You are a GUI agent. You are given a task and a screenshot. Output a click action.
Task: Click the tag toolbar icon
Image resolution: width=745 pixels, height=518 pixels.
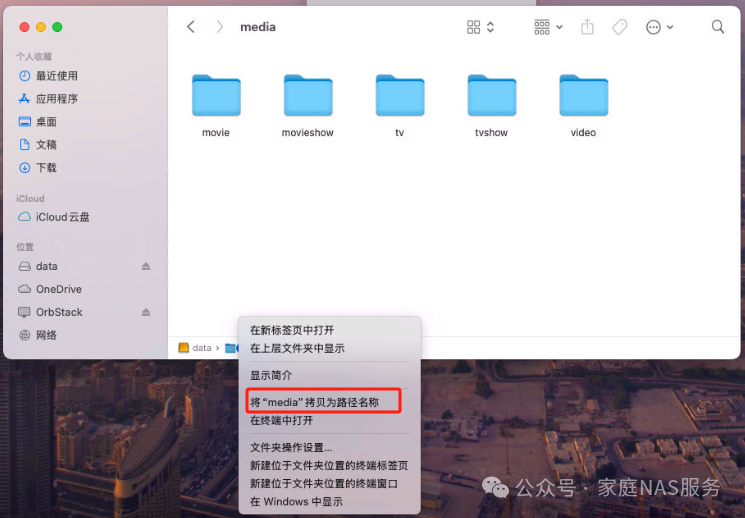620,27
